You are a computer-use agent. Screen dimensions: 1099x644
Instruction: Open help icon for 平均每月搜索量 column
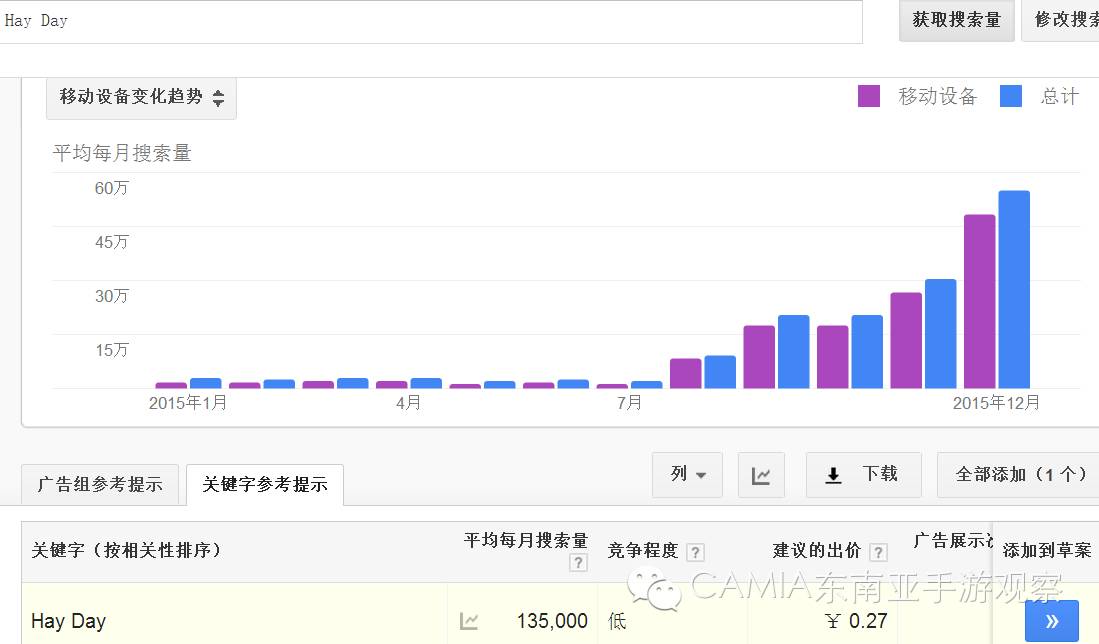[578, 562]
